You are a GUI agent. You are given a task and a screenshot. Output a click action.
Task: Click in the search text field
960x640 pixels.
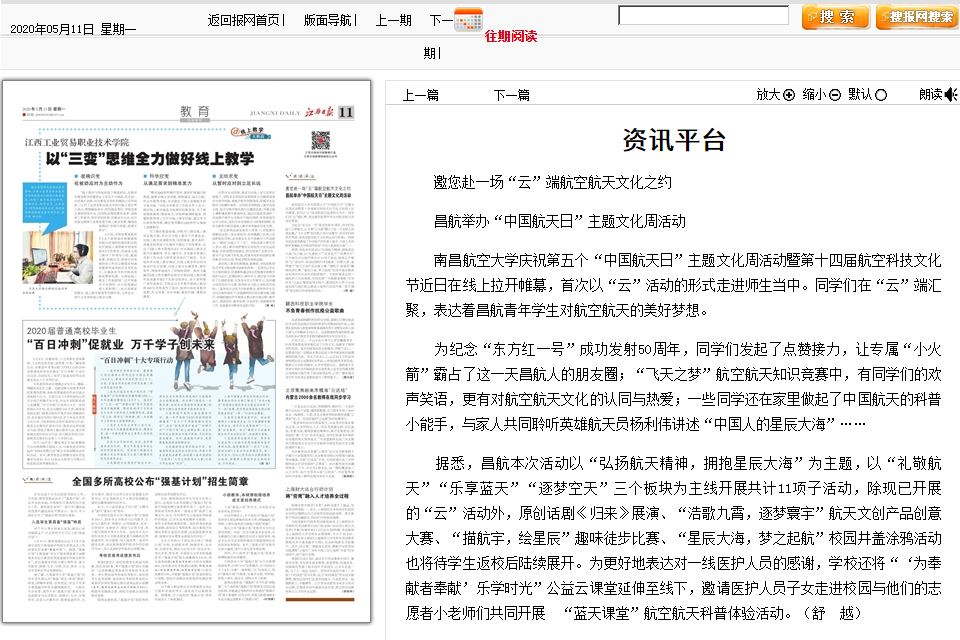[703, 16]
